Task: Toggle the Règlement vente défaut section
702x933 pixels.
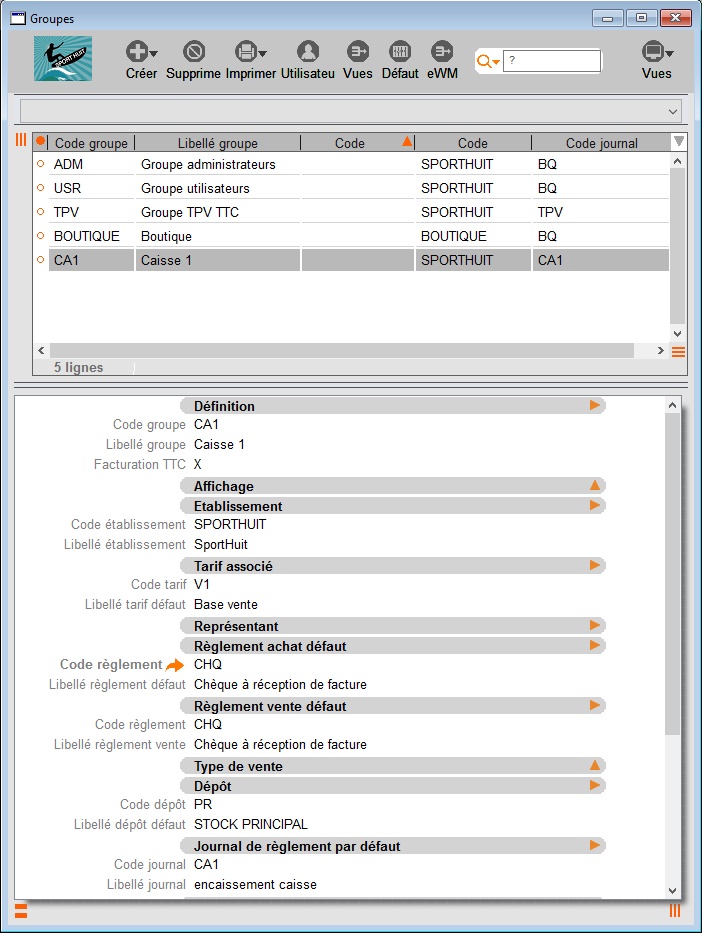Action: (594, 705)
